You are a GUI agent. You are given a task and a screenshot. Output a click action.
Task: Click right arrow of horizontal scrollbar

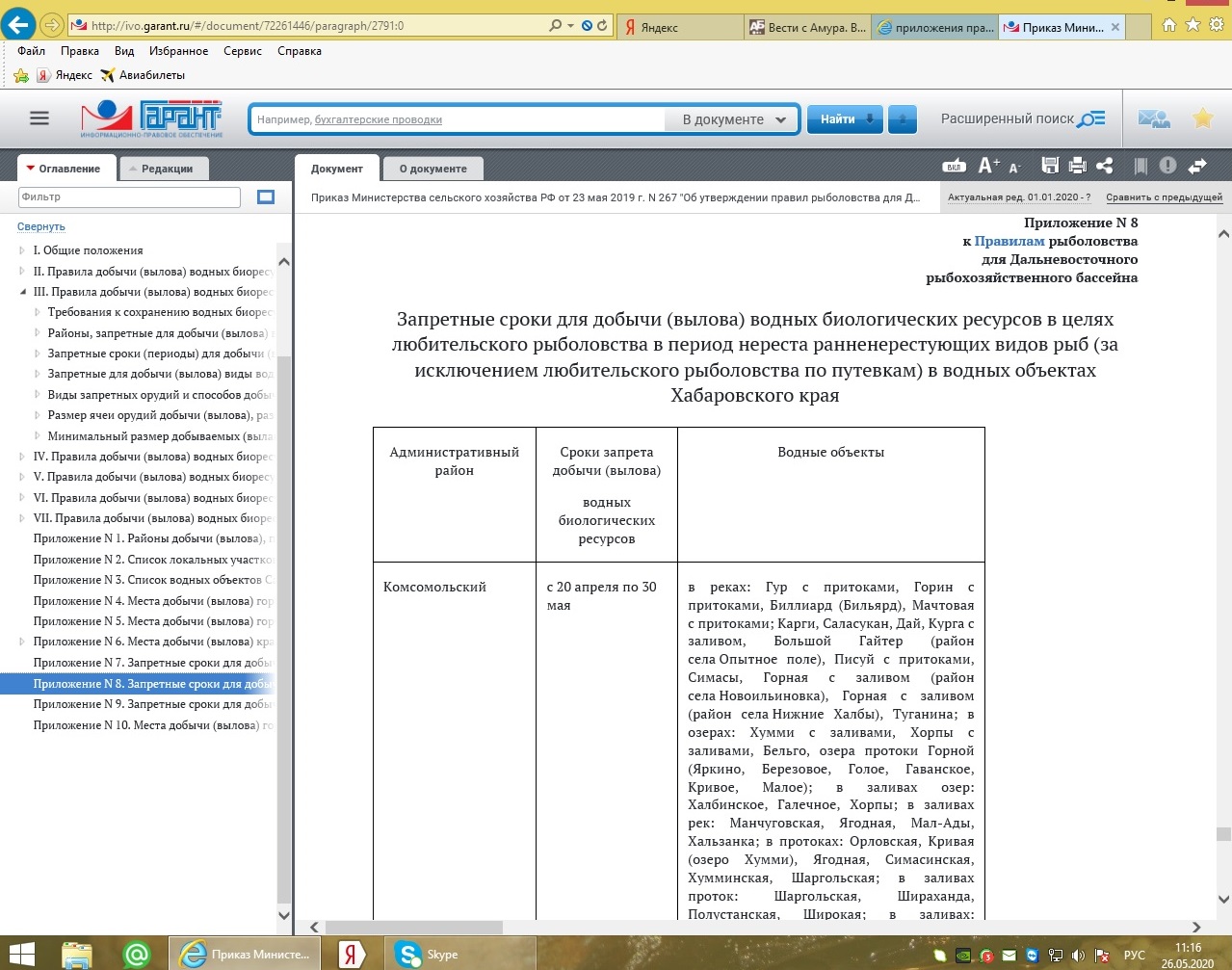coord(1197,927)
